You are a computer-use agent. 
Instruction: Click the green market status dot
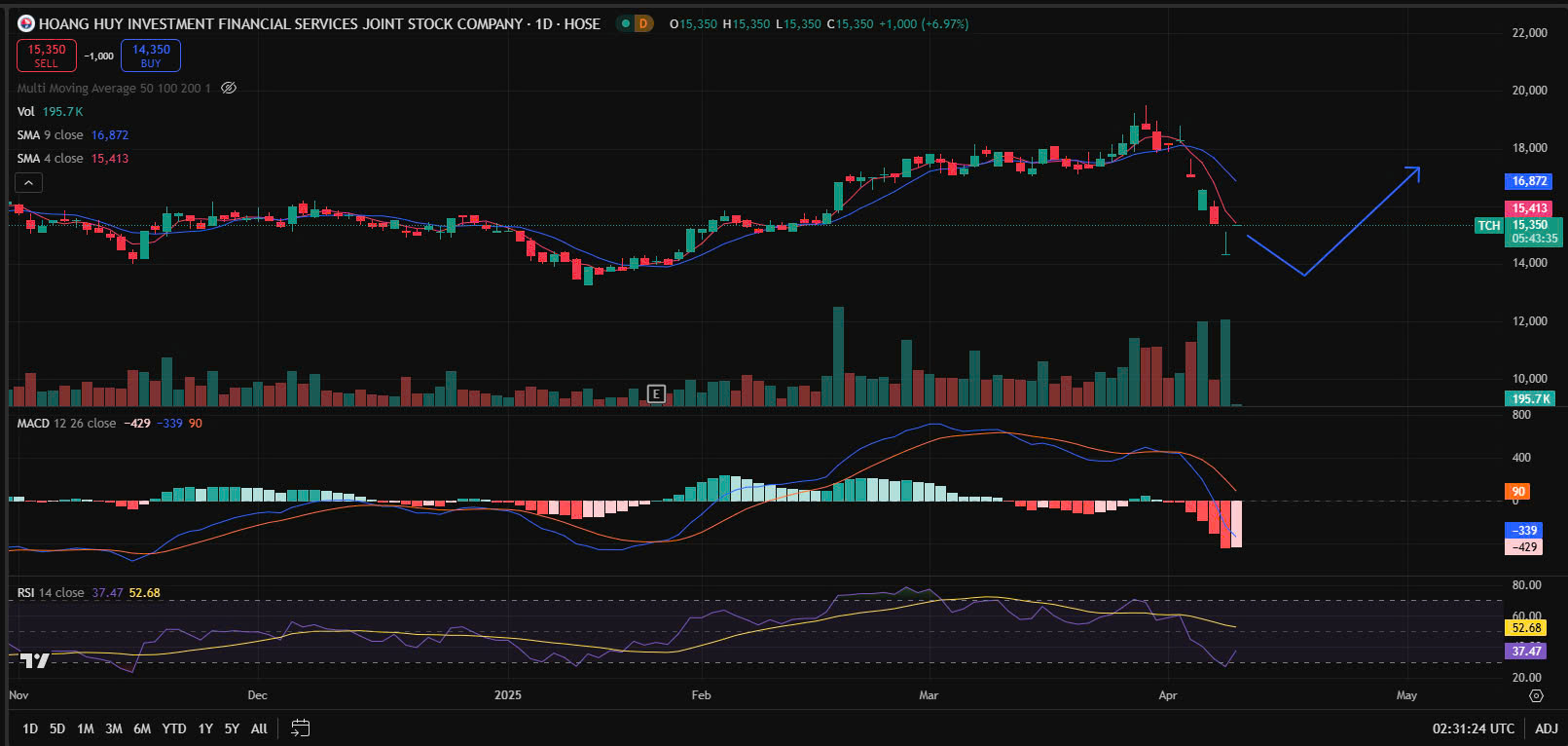click(625, 23)
